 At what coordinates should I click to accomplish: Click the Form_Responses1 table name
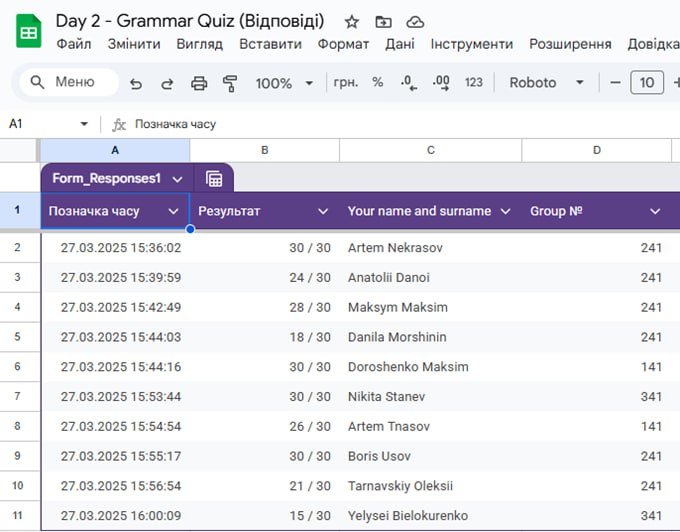pos(106,179)
